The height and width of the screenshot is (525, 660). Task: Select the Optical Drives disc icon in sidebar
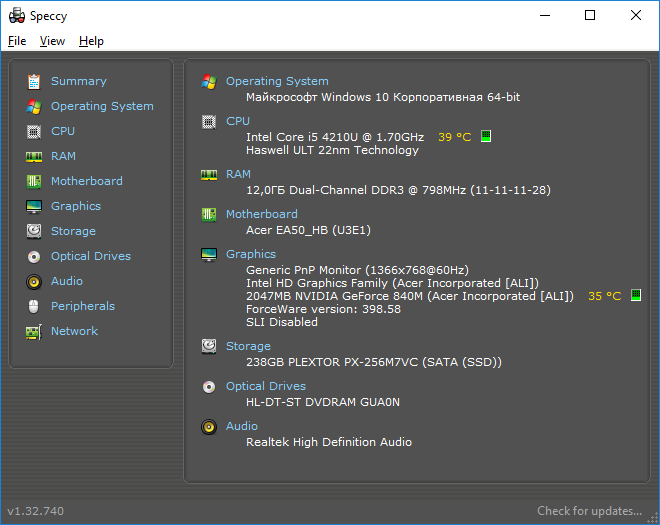(x=34, y=256)
